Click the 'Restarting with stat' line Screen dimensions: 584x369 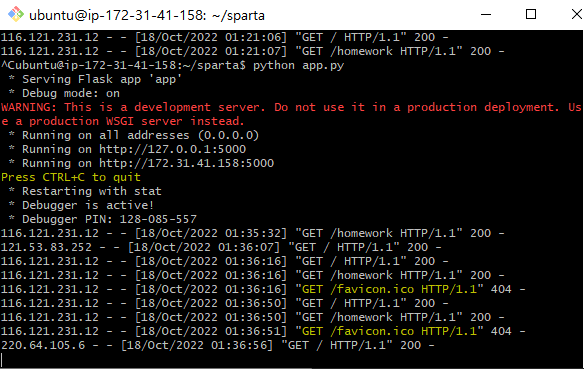pyautogui.click(x=92, y=191)
